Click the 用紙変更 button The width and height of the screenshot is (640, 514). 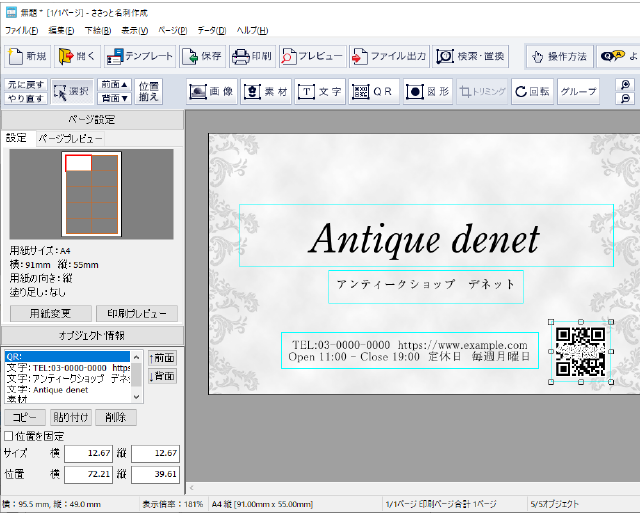click(x=49, y=313)
